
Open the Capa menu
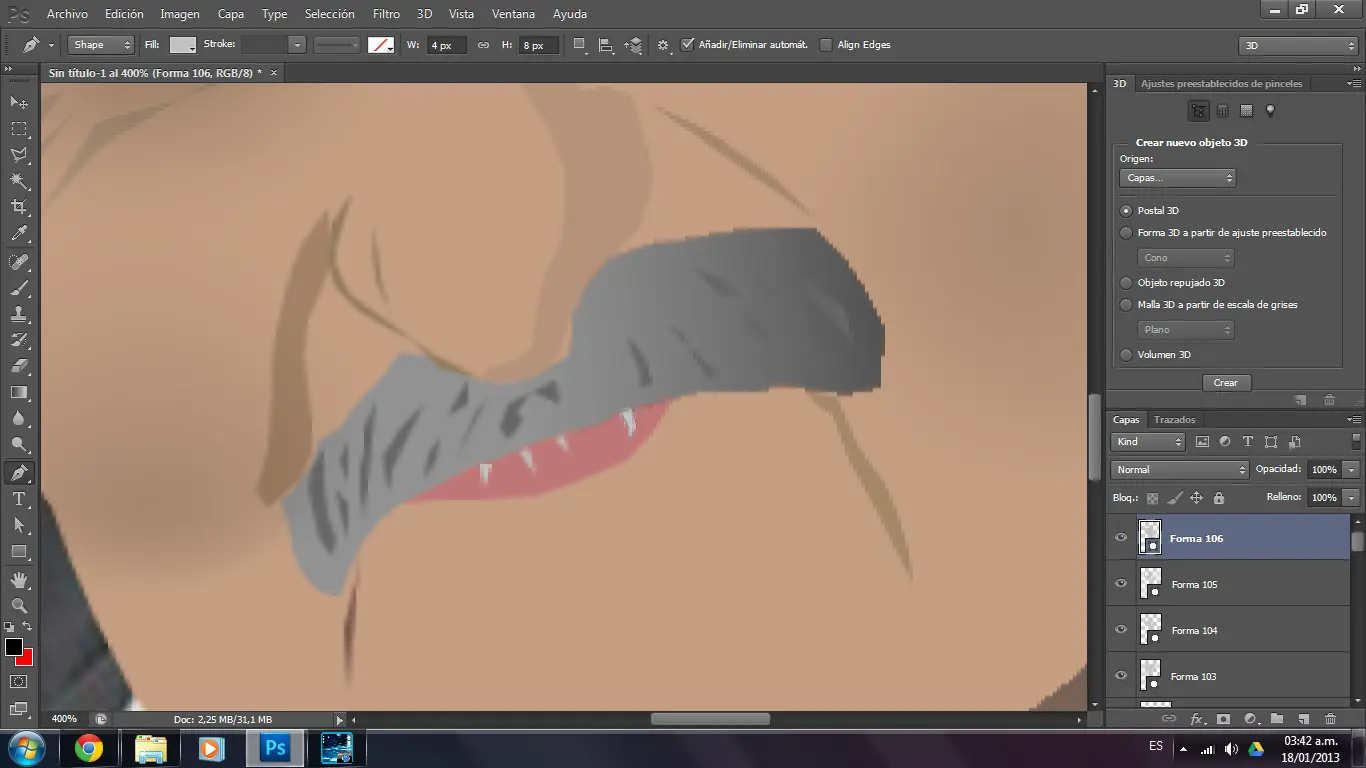point(231,14)
